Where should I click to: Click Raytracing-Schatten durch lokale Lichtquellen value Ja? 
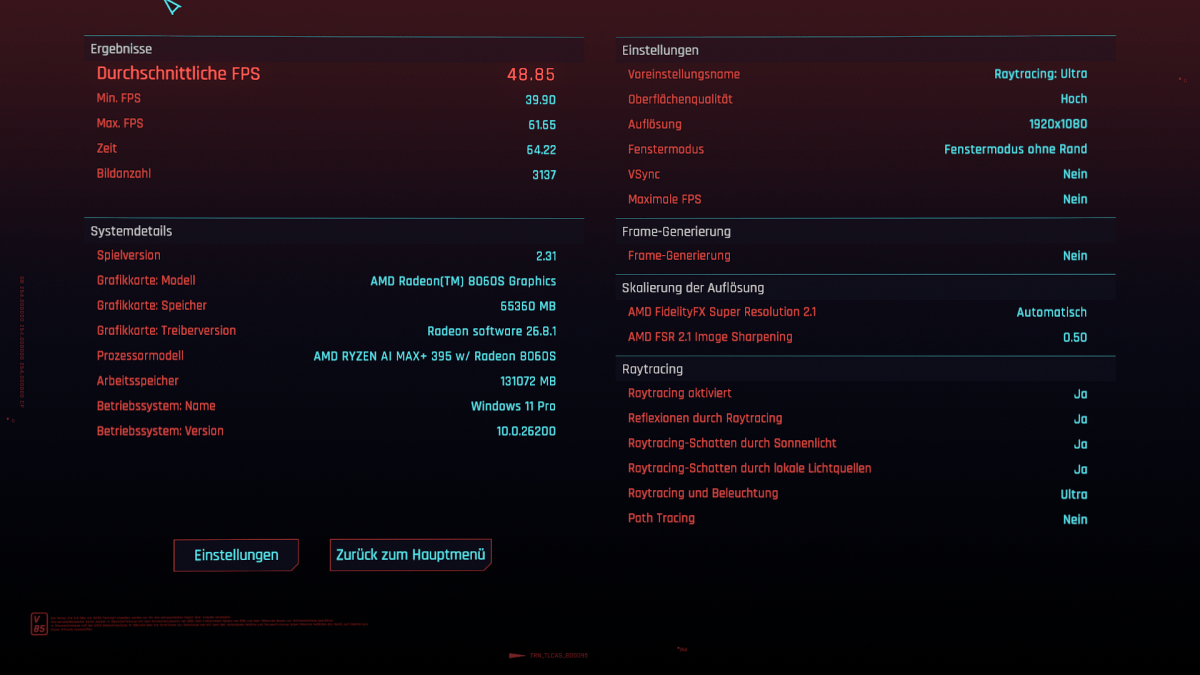[1080, 469]
